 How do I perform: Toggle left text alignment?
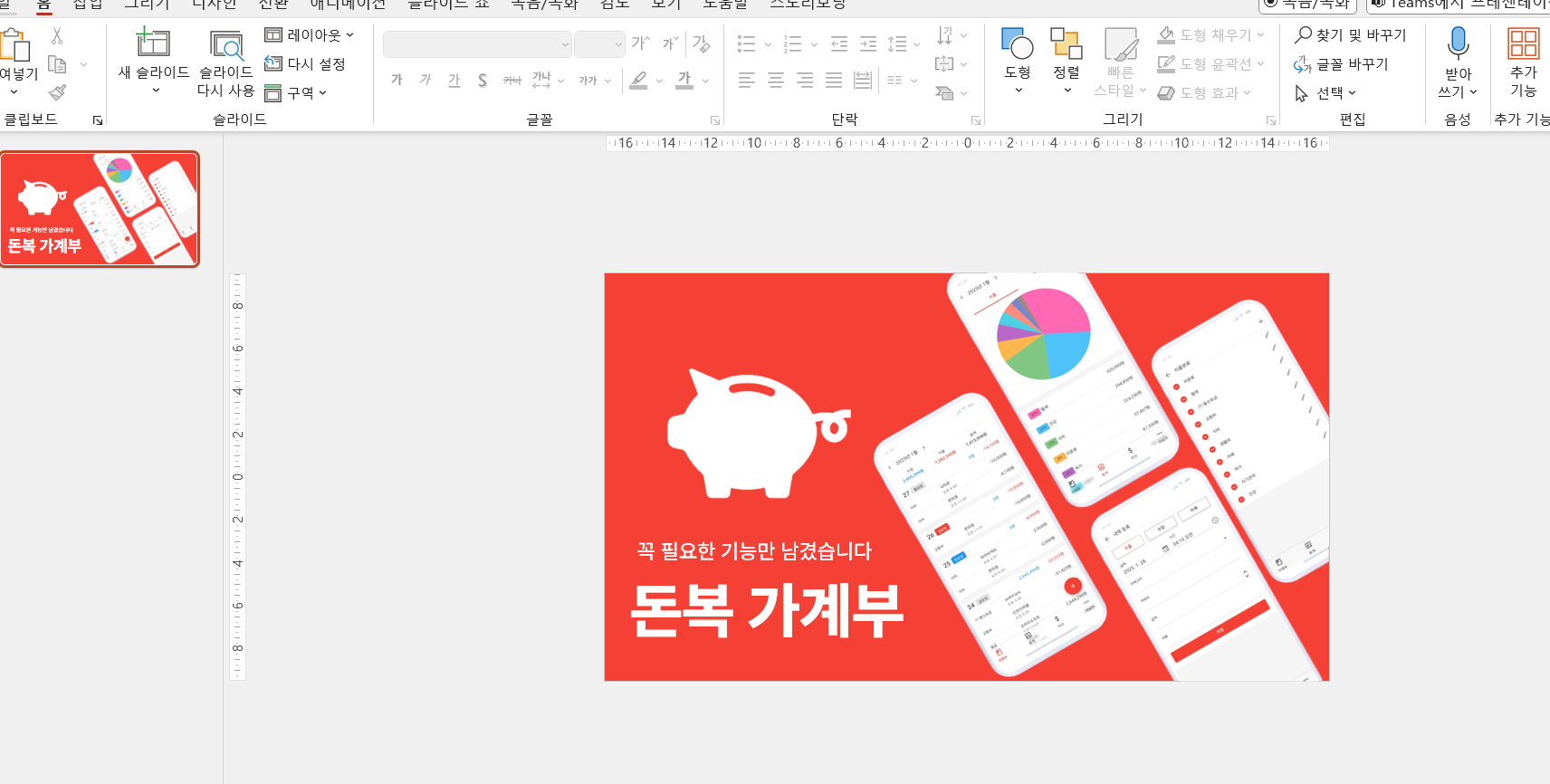point(747,81)
